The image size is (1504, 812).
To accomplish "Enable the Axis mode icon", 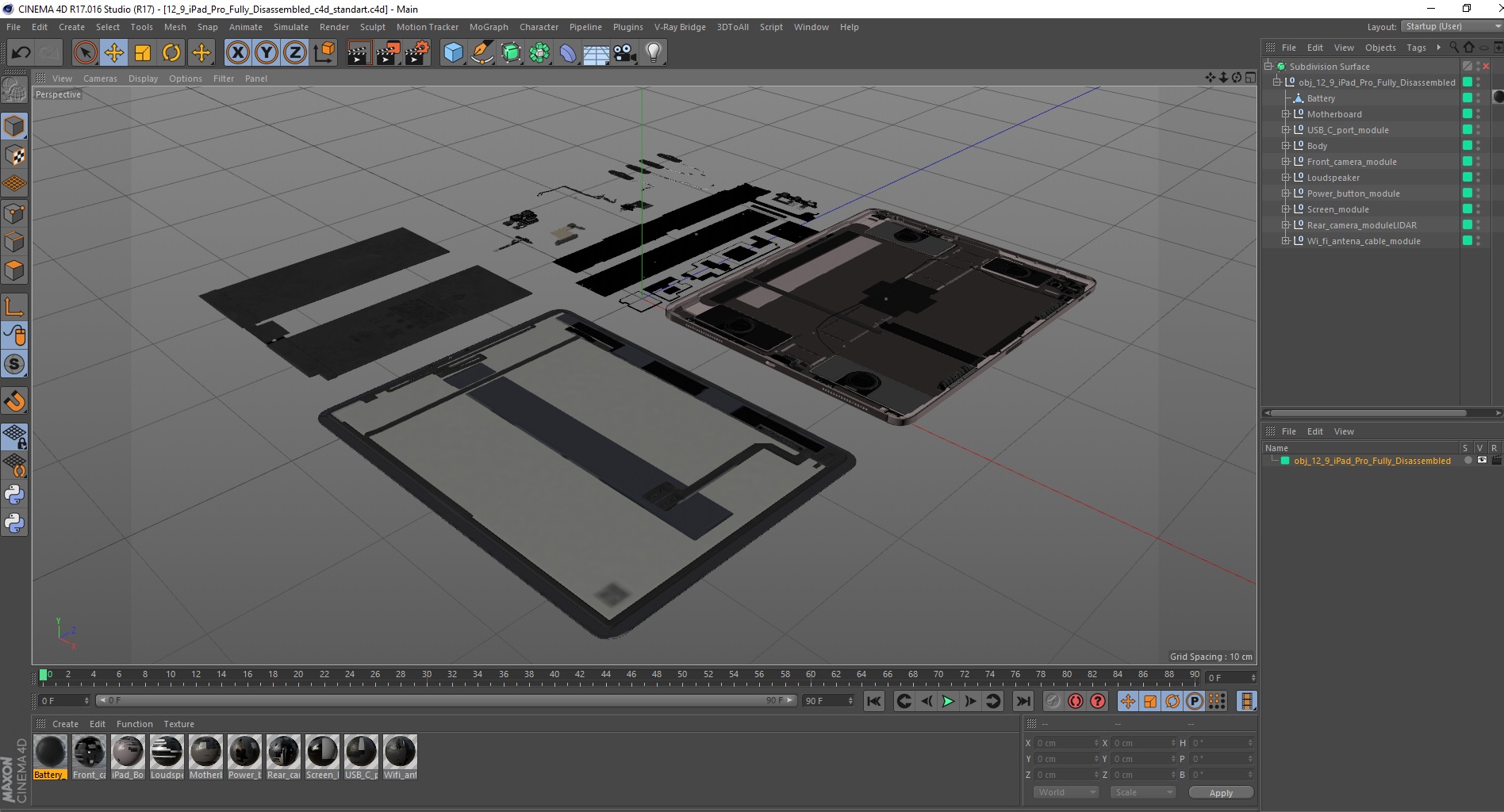I will [x=14, y=307].
